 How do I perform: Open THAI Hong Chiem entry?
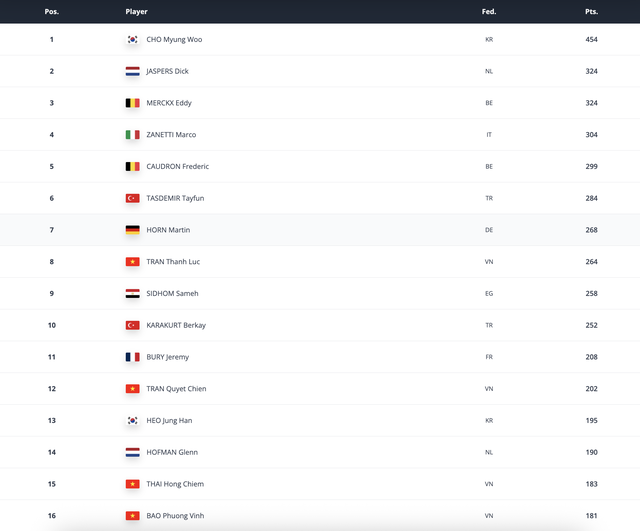pos(175,484)
